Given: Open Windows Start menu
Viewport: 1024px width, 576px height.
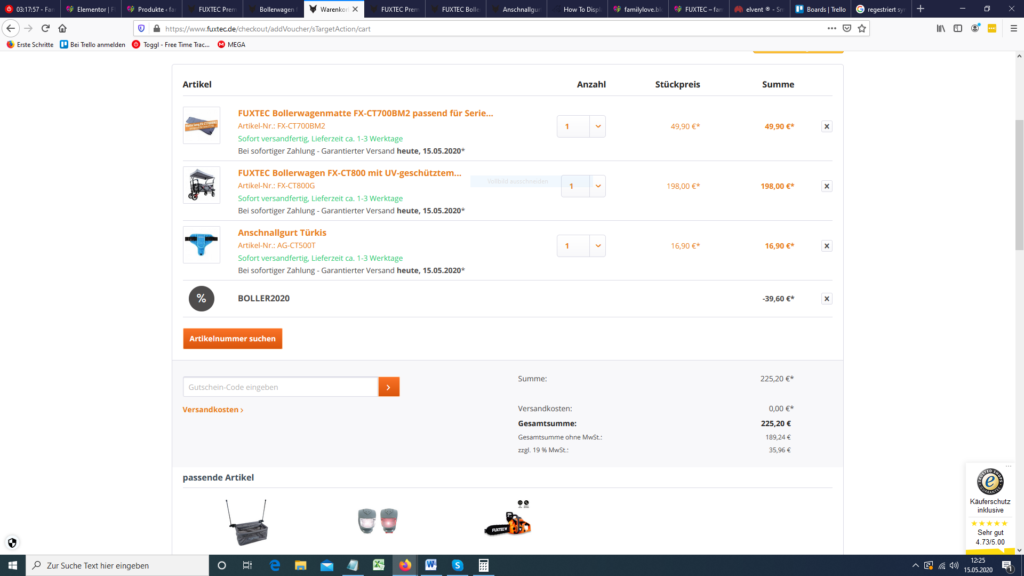Looking at the screenshot, I should pyautogui.click(x=12, y=565).
